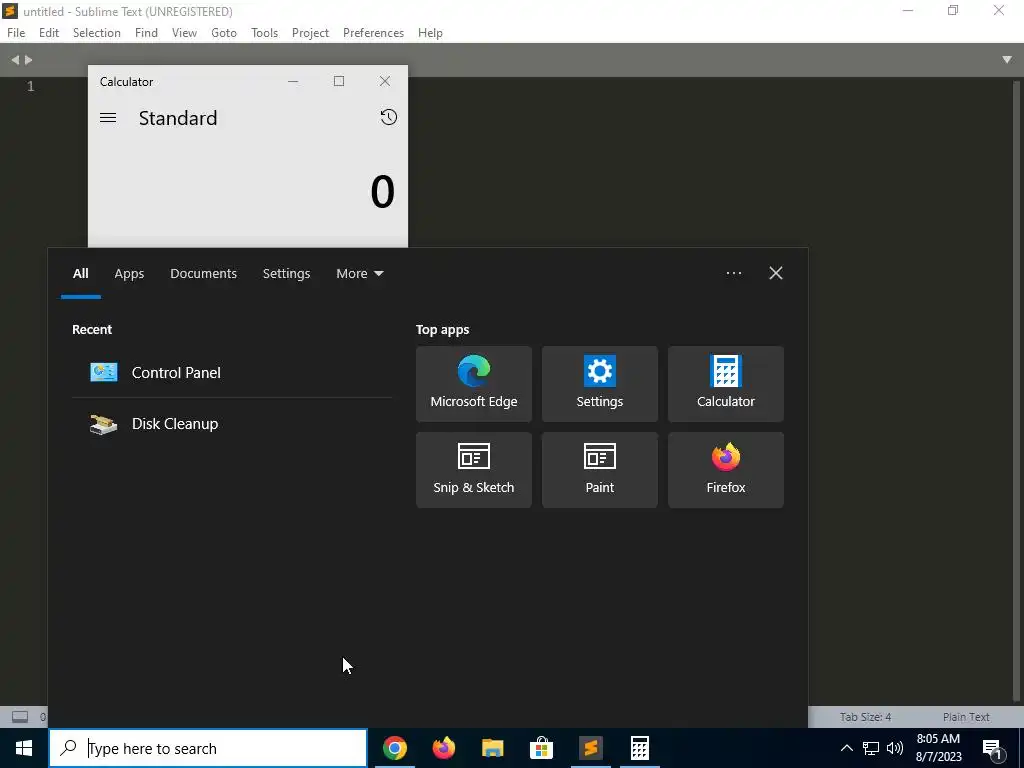Open Microsoft Store from the taskbar
The height and width of the screenshot is (768, 1024).
coord(541,748)
